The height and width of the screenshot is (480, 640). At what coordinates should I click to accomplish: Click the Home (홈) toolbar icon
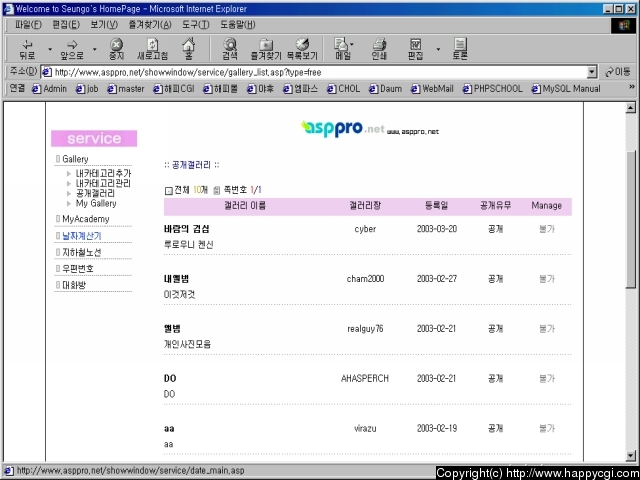(189, 49)
